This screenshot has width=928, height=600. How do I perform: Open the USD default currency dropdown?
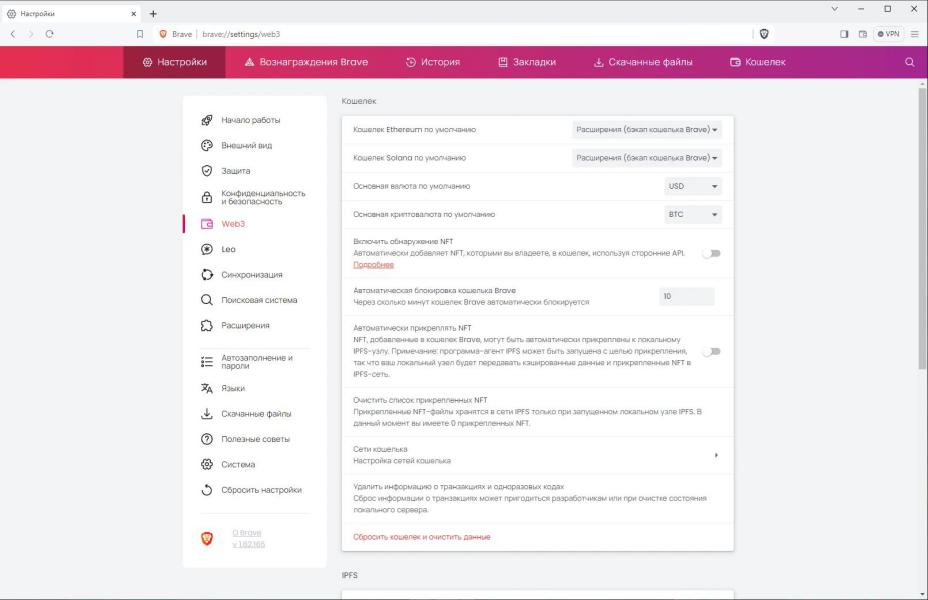pyautogui.click(x=693, y=186)
